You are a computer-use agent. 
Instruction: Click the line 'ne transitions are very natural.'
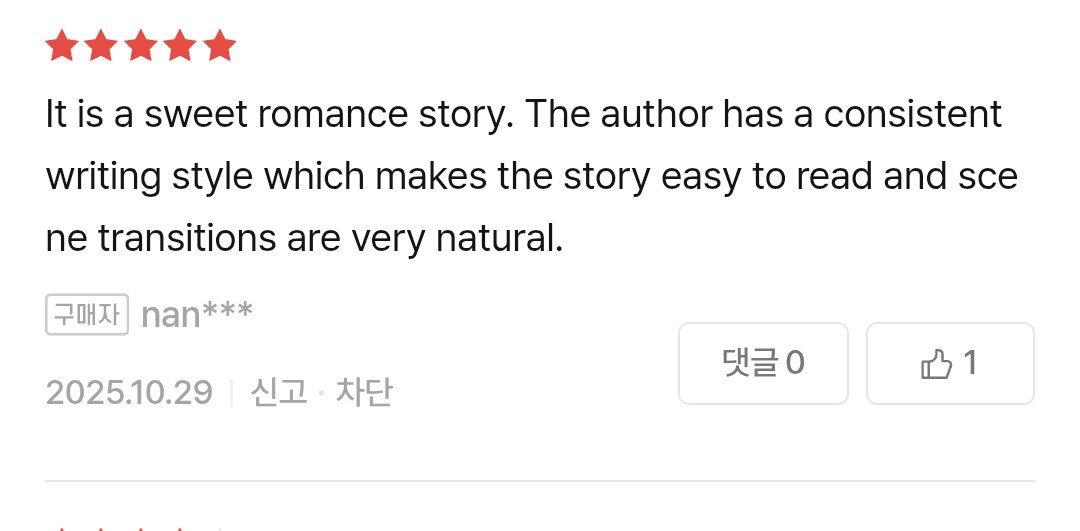(304, 238)
